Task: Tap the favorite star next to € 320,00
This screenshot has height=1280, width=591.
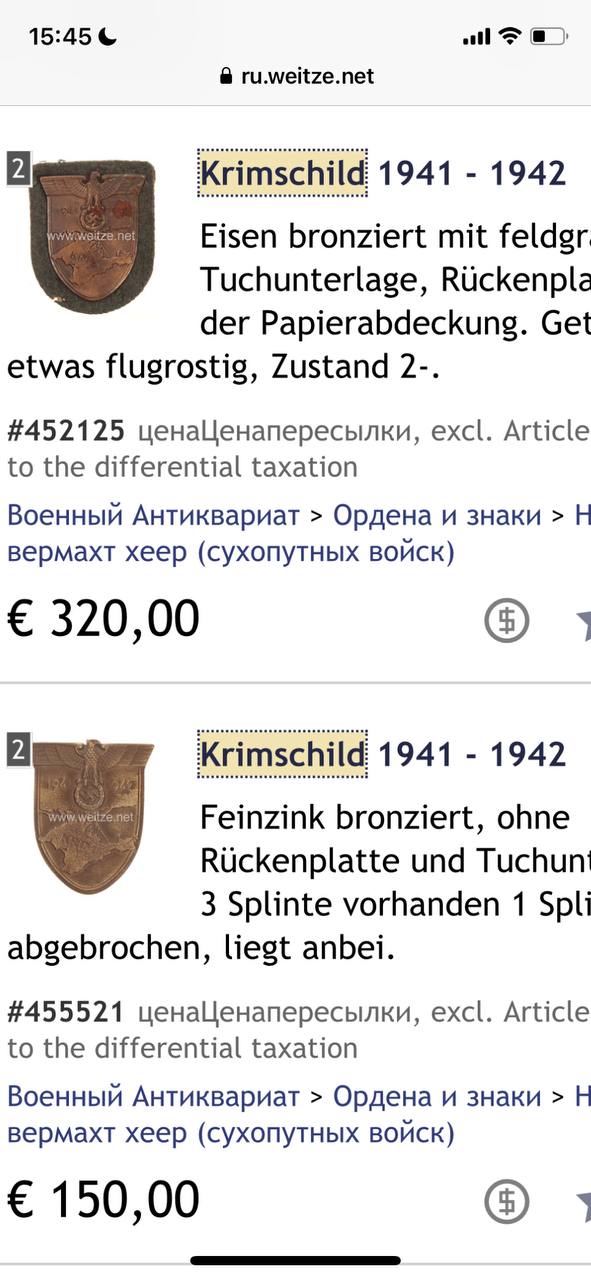Action: pyautogui.click(x=583, y=621)
